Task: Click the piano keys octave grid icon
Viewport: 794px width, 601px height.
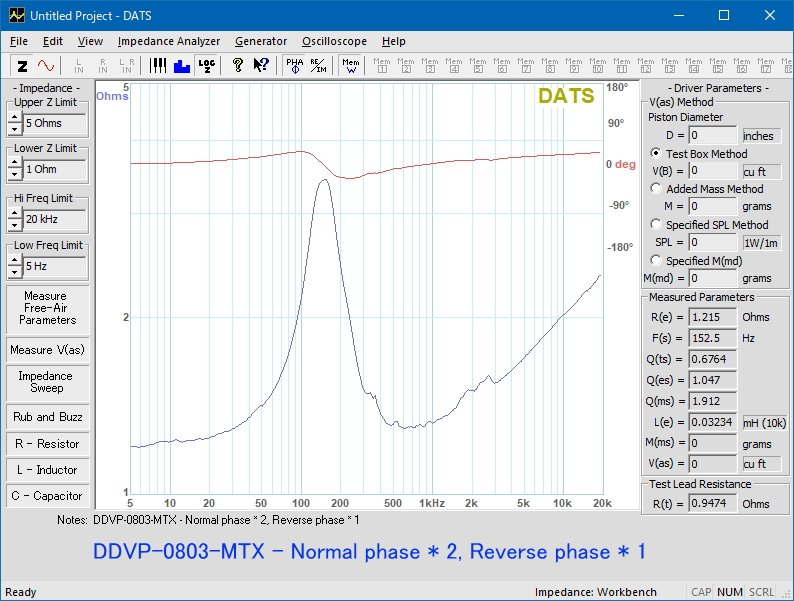Action: [x=158, y=66]
